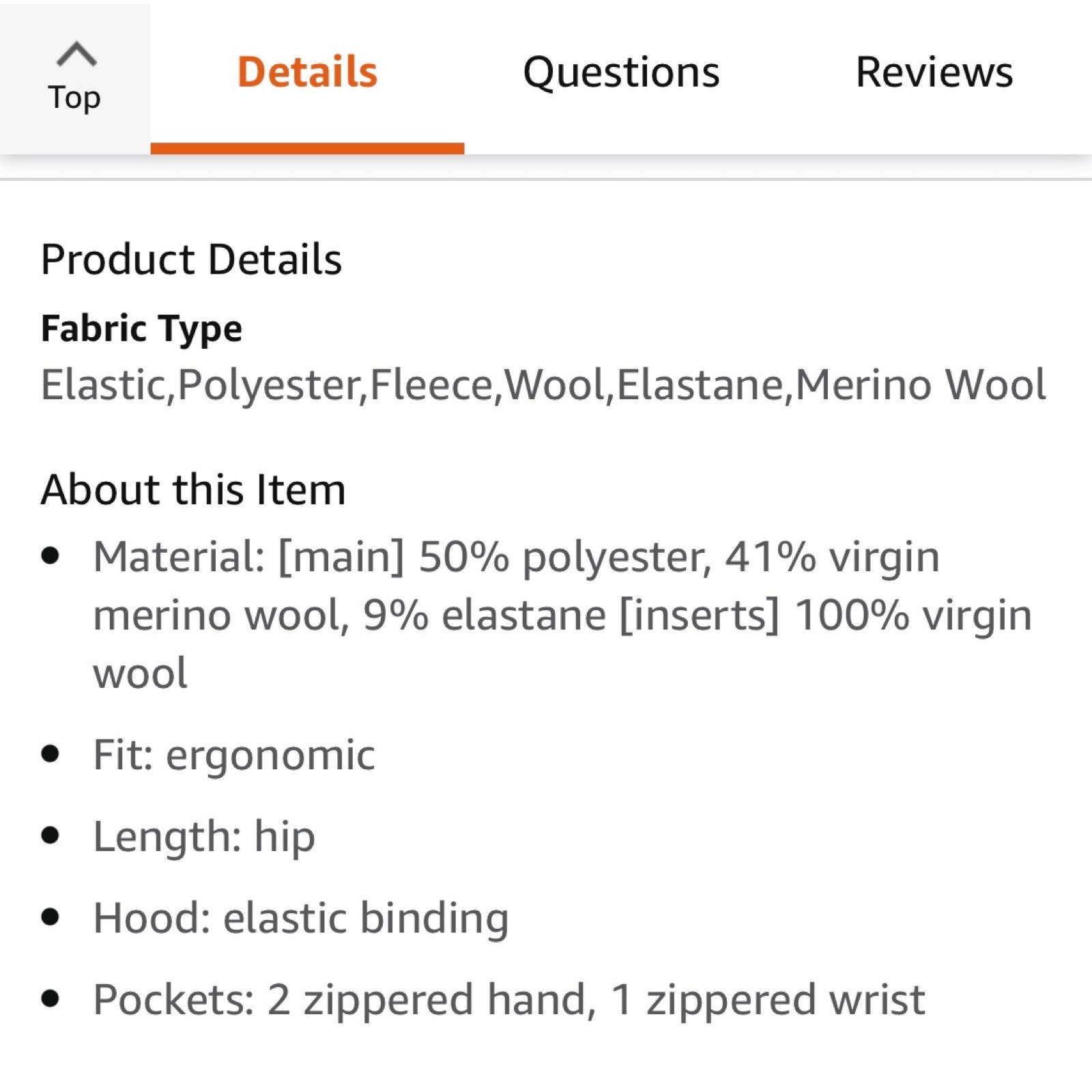Image resolution: width=1092 pixels, height=1092 pixels.
Task: Click the bullet dot beside Length
Action: pos(50,835)
